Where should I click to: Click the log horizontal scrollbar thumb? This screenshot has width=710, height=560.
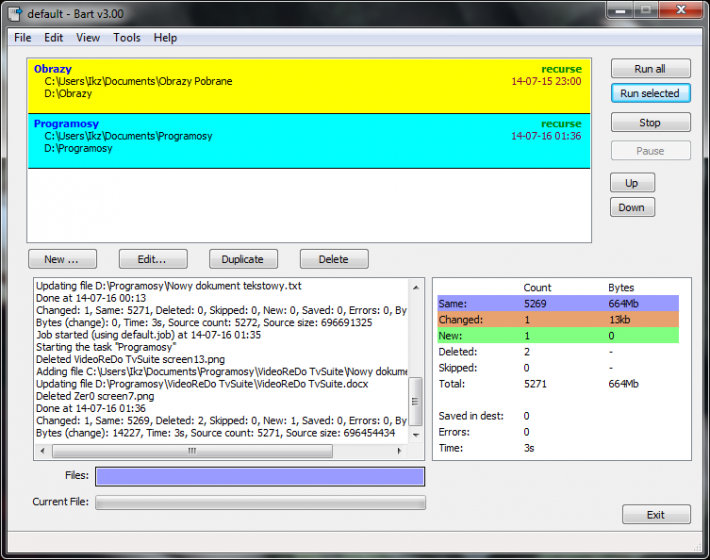[x=192, y=451]
